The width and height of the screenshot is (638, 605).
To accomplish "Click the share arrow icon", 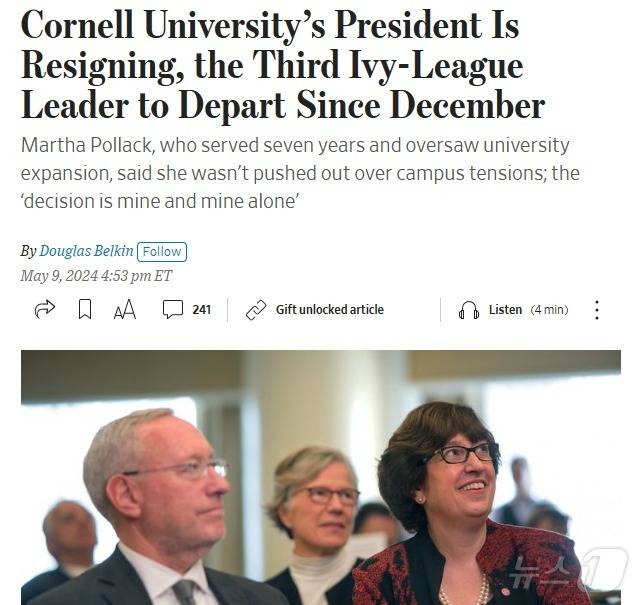I will tap(44, 310).
